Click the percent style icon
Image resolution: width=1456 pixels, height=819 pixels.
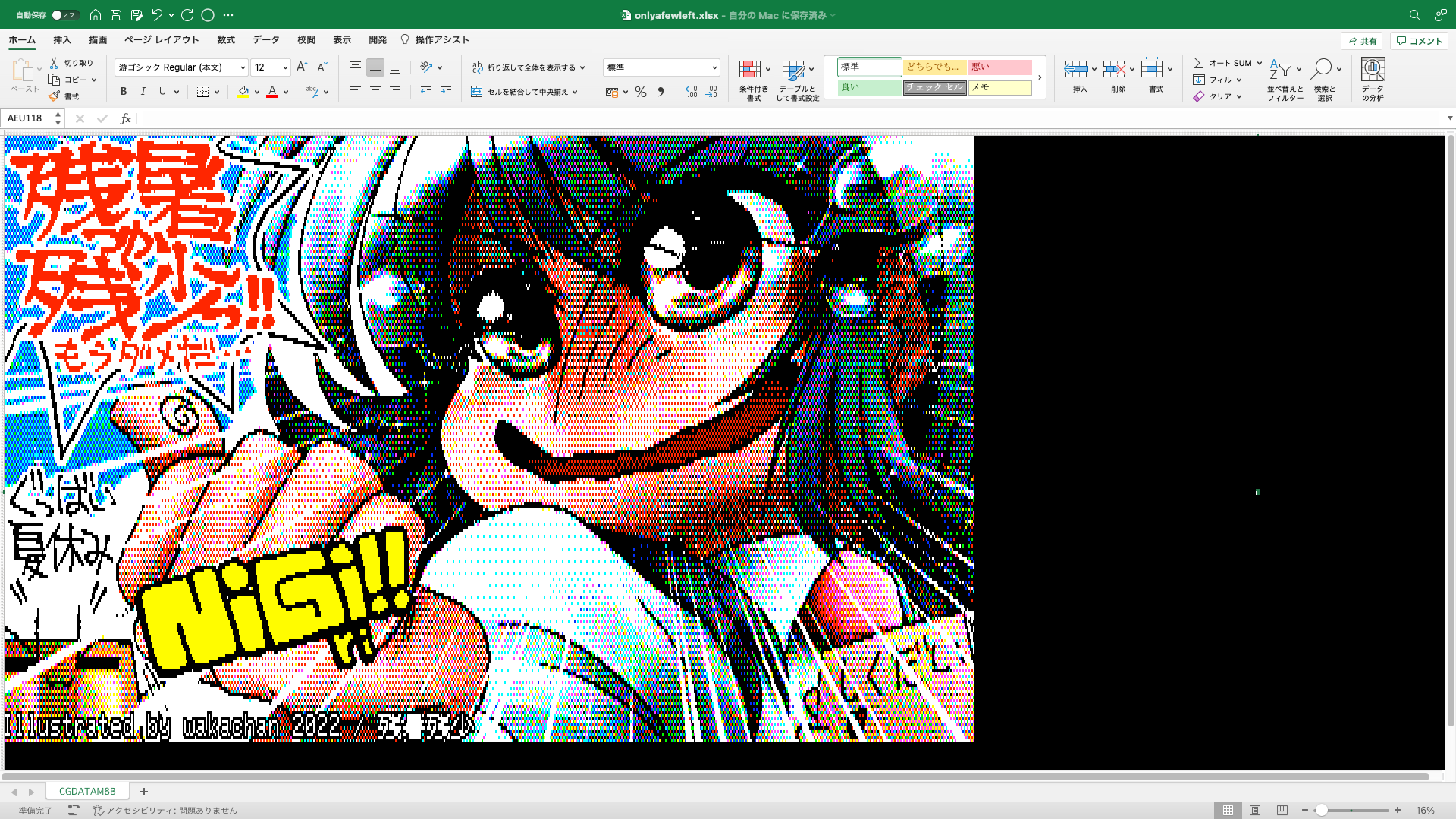641,92
